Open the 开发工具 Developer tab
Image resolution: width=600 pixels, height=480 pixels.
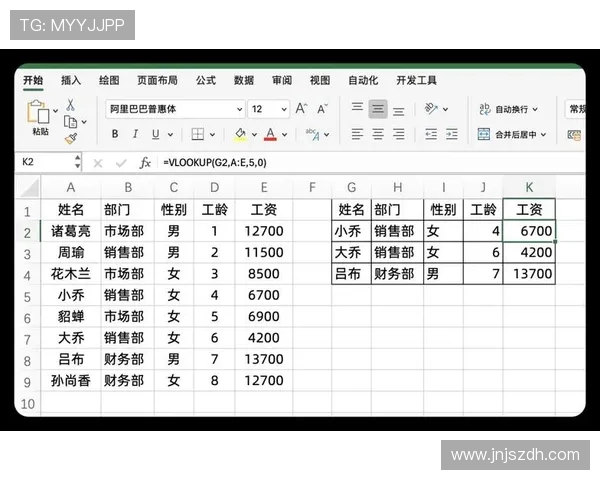click(416, 80)
